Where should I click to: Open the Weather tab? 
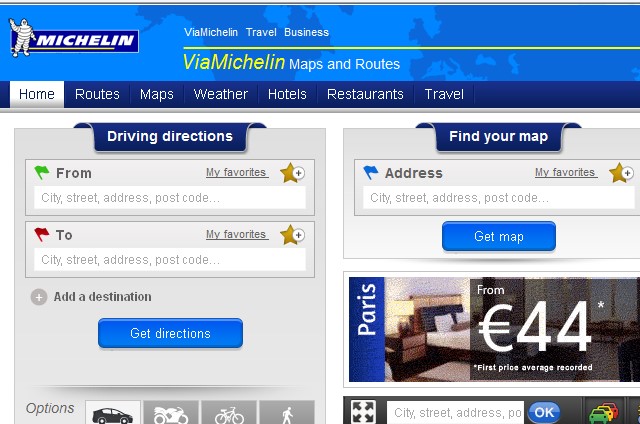tap(220, 94)
